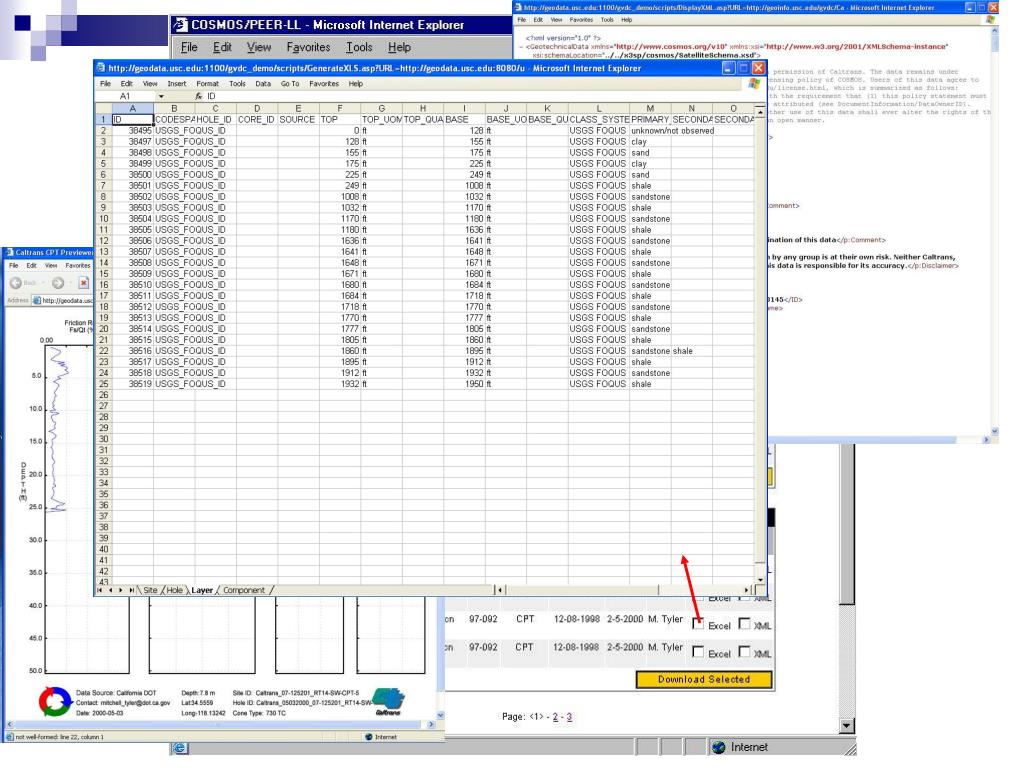Switch to the Site sheet tab
The height and width of the screenshot is (768, 1024).
coord(150,590)
